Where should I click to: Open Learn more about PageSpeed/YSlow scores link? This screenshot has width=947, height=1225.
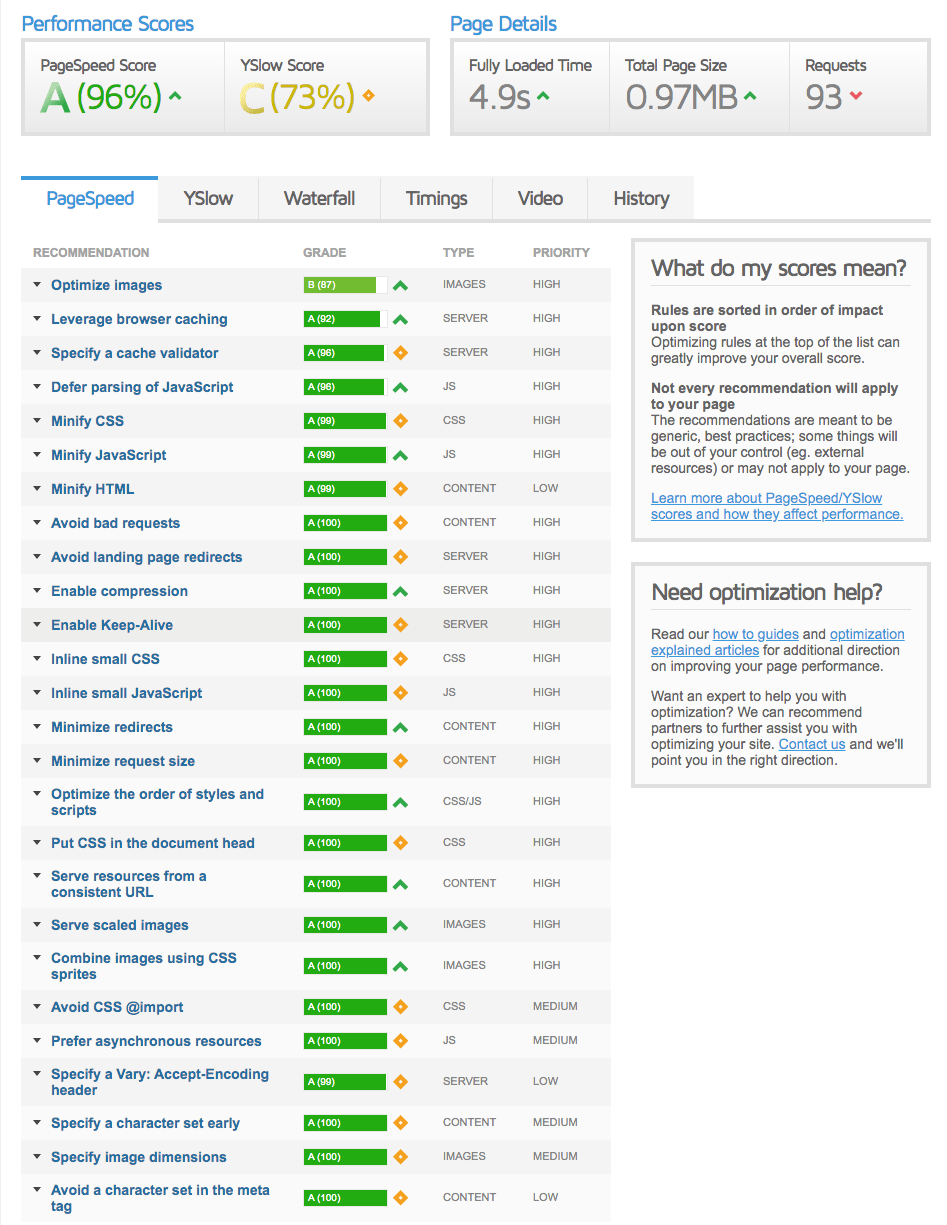point(777,506)
